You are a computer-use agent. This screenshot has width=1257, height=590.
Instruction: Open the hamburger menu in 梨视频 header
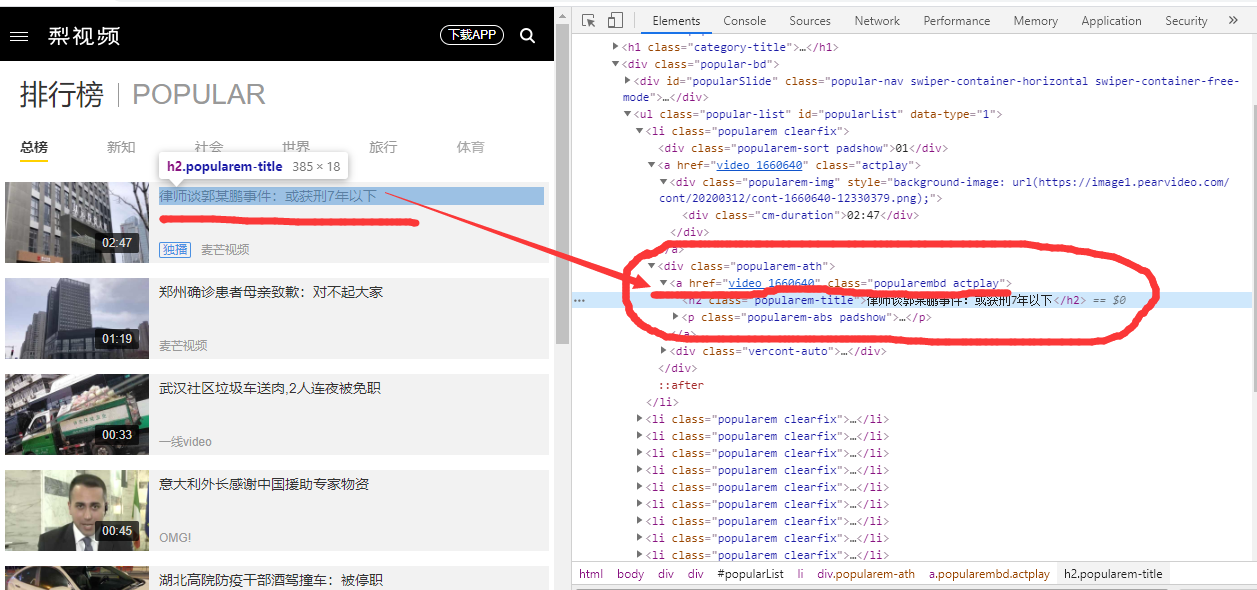click(19, 36)
